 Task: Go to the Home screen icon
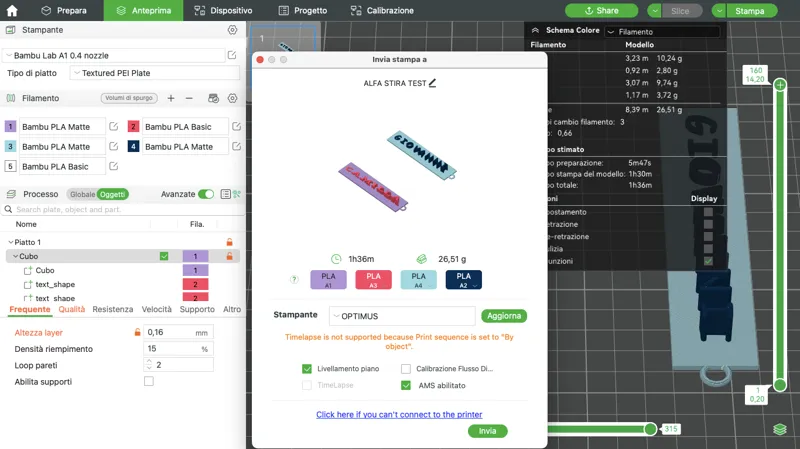pos(12,10)
